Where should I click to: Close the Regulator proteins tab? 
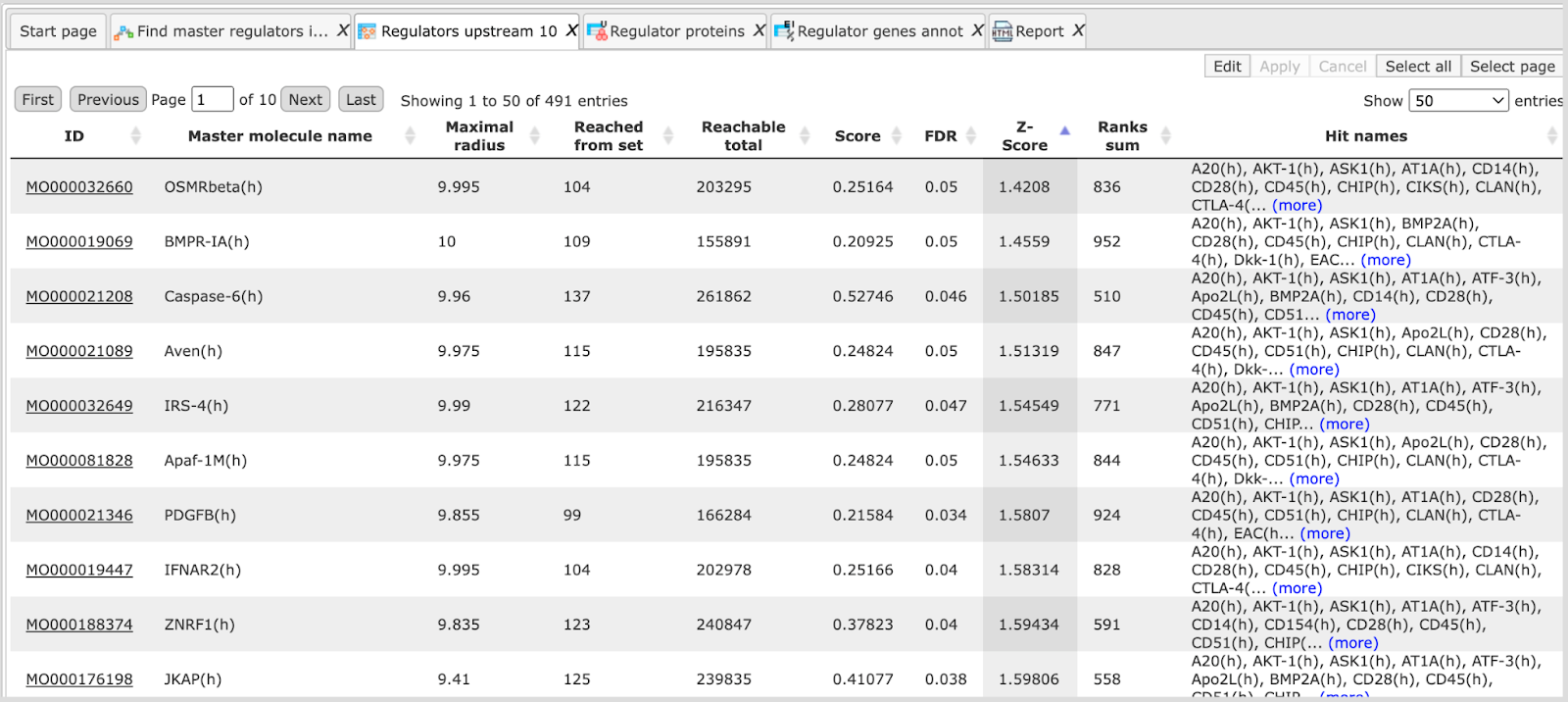coord(759,31)
